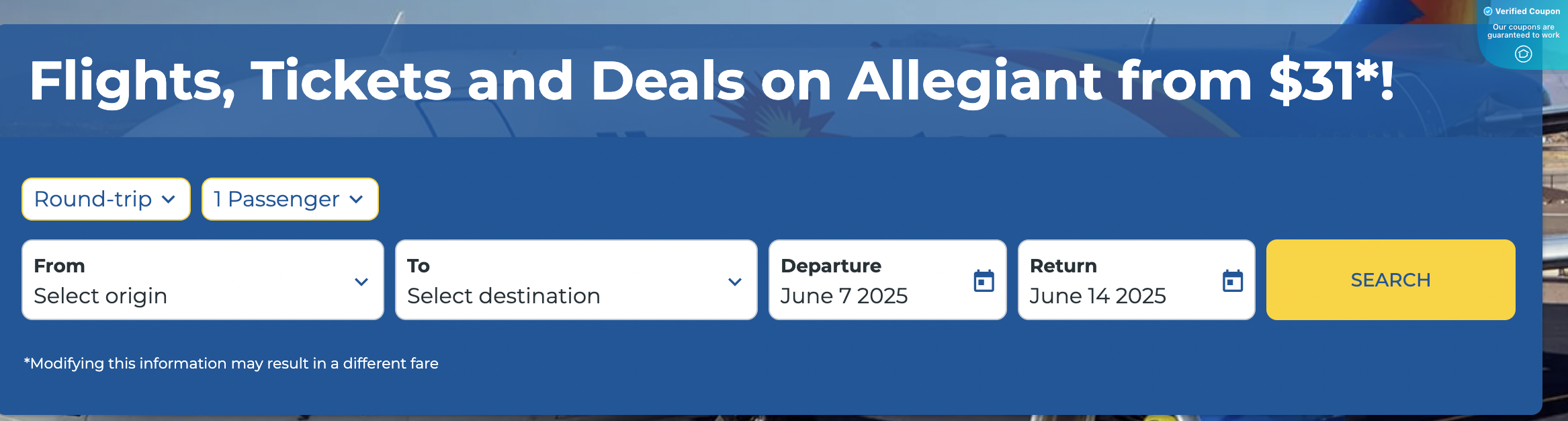
Task: Select the June 7 2025 departure date
Action: 845,296
